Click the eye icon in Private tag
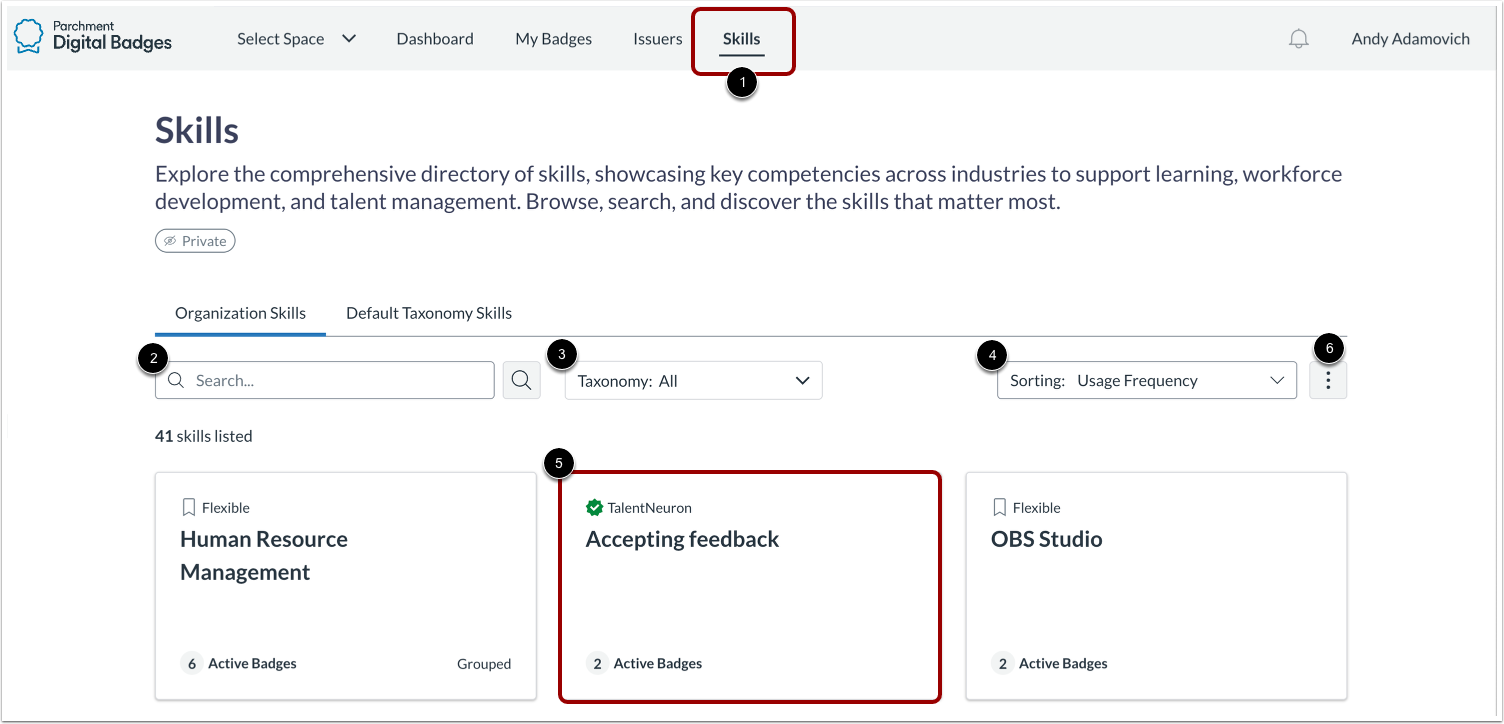 point(170,241)
